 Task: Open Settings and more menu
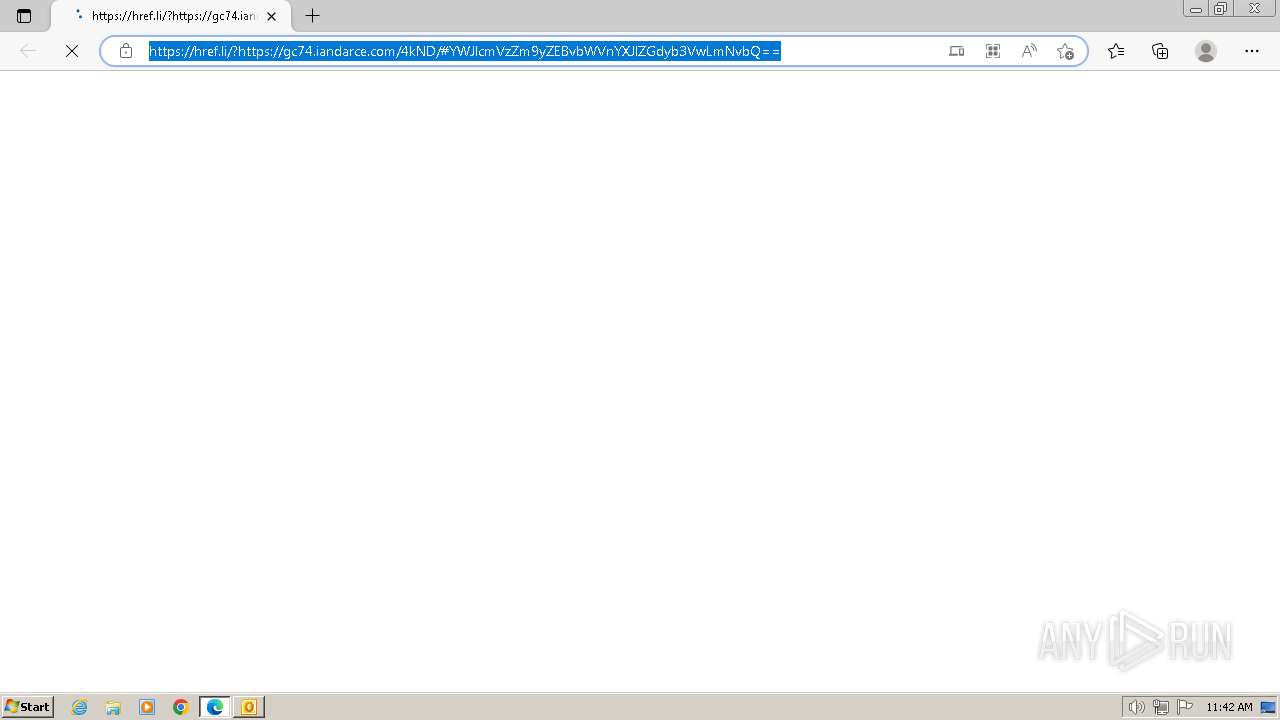coord(1252,51)
